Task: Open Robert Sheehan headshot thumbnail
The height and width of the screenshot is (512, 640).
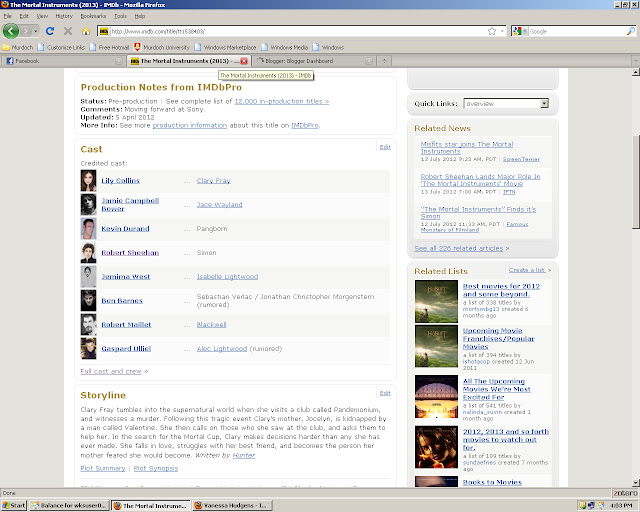Action: click(88, 253)
